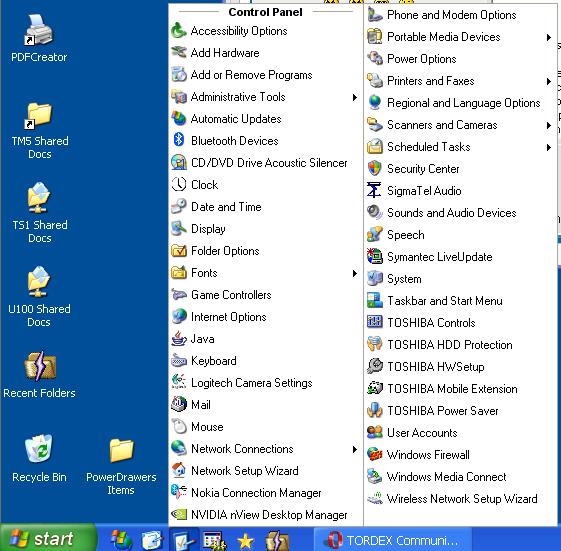Expand the Printers and Faxes submenu arrow
Image resolution: width=561 pixels, height=551 pixels.
click(x=549, y=81)
